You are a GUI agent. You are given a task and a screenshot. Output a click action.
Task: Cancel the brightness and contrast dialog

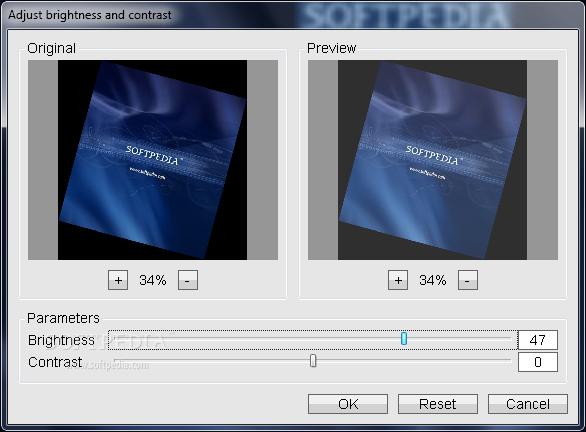pyautogui.click(x=528, y=404)
